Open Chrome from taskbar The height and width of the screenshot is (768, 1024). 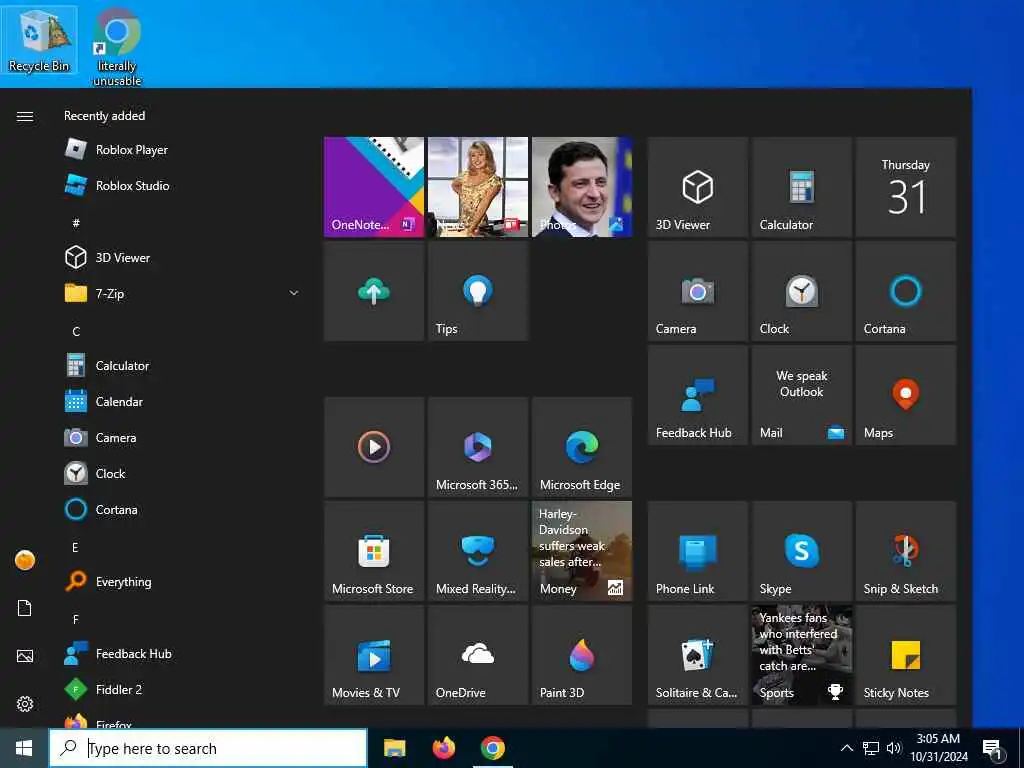493,748
